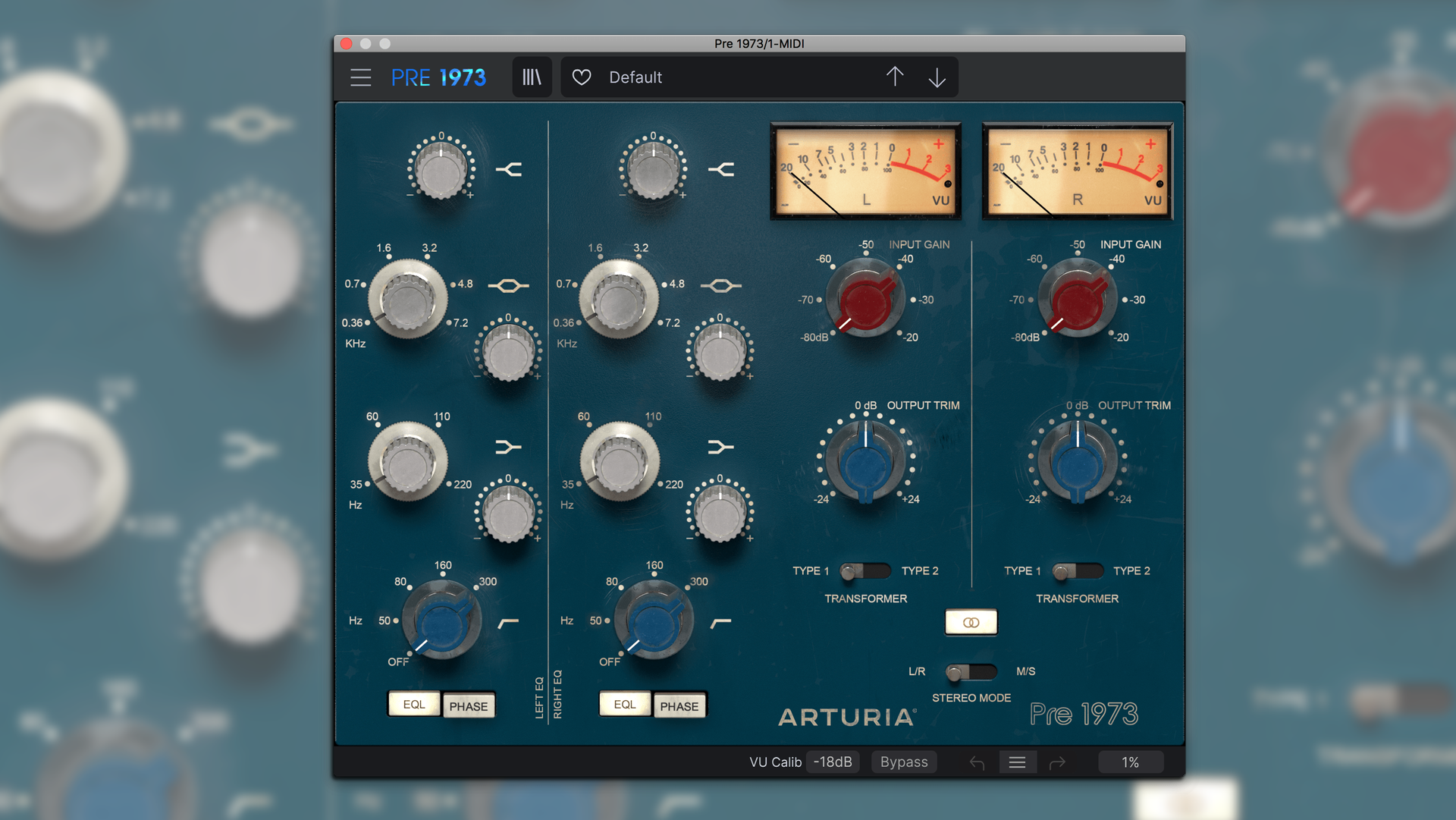Open the VU Calib -18dB dropdown
Viewport: 1456px width, 820px height.
(x=833, y=762)
